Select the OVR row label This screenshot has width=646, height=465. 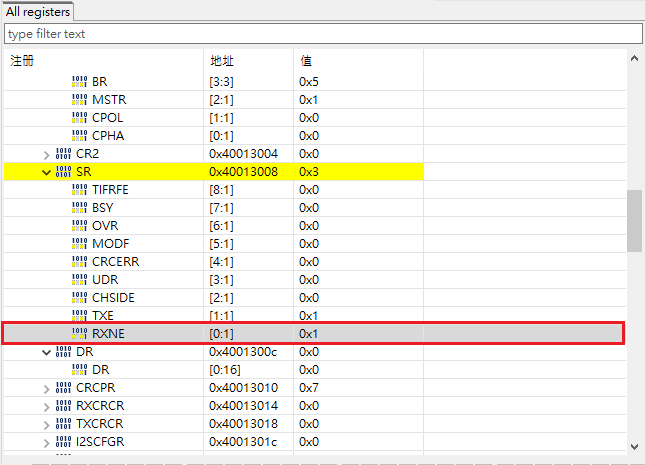pyautogui.click(x=105, y=226)
